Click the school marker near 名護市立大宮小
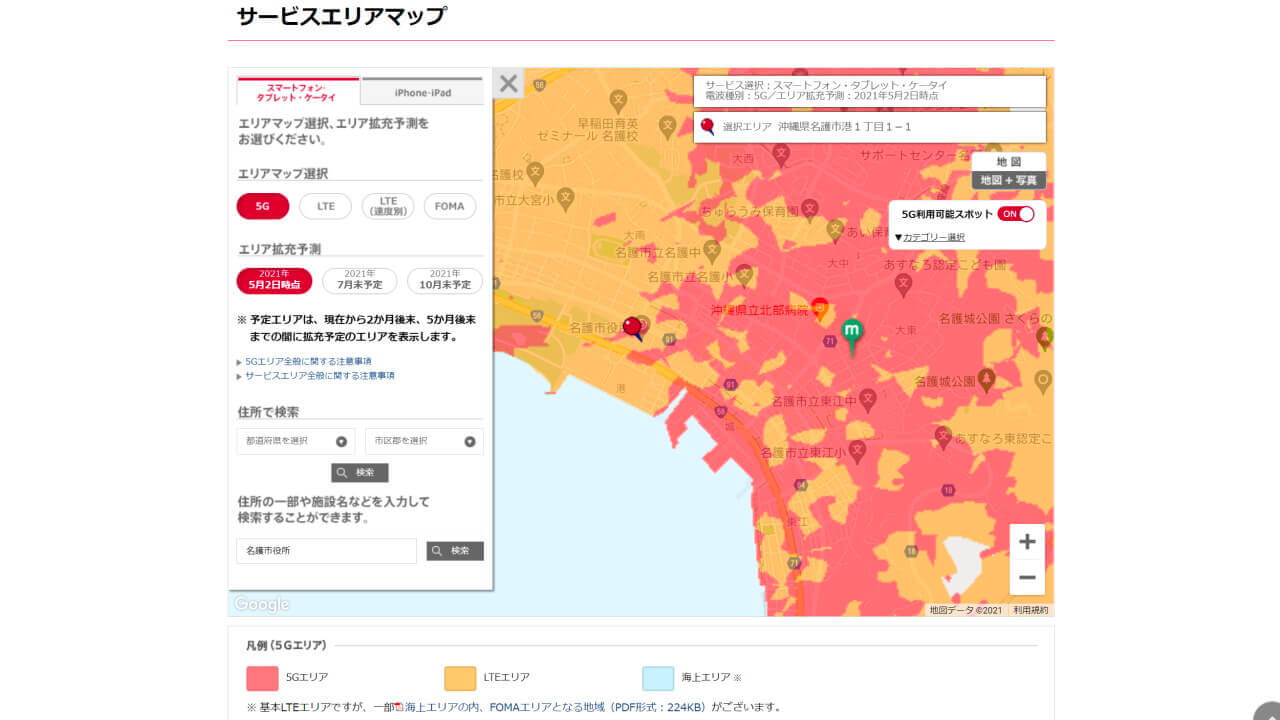This screenshot has width=1280, height=720. 564,198
